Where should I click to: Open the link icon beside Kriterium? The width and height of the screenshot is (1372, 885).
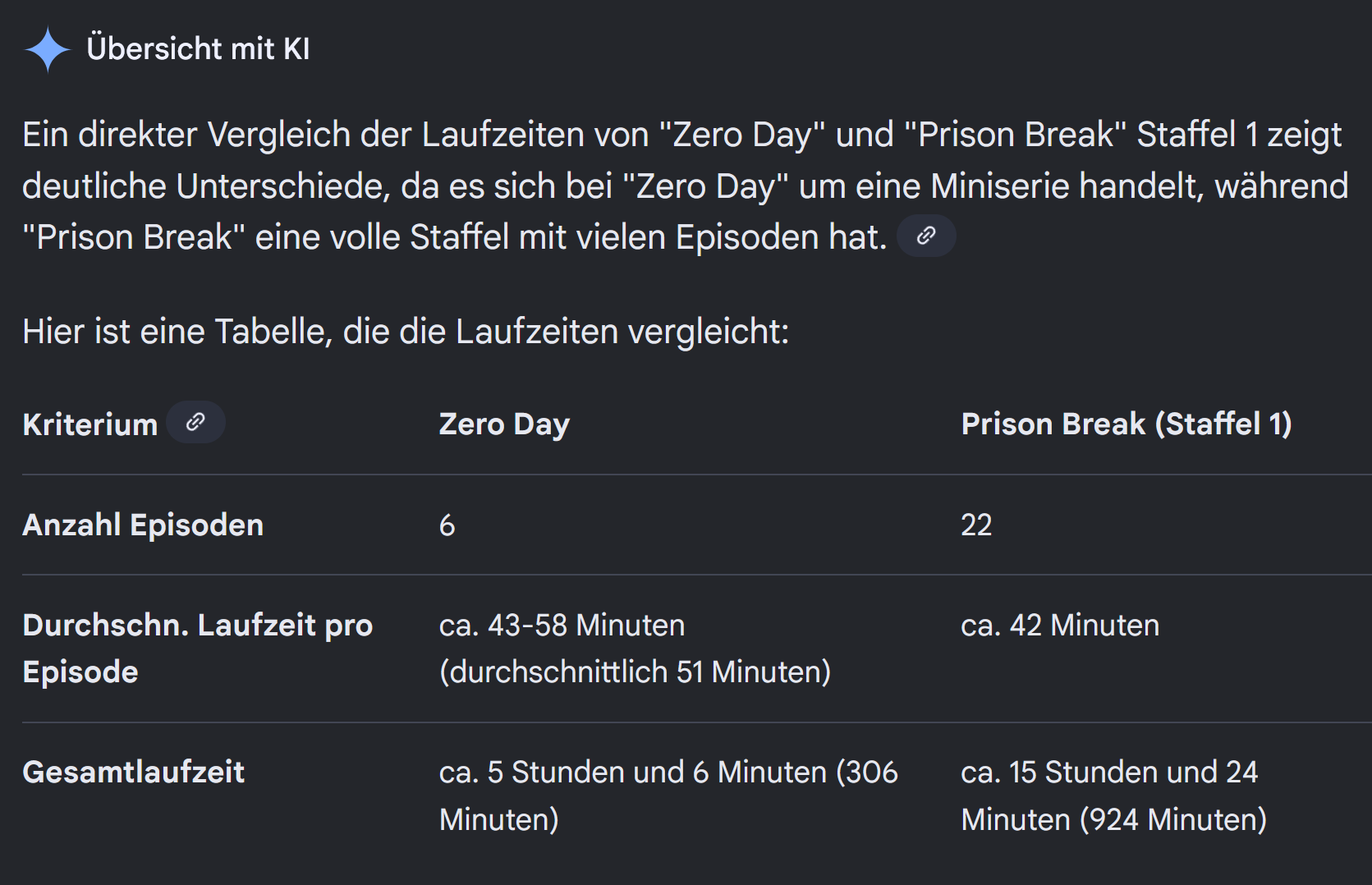(195, 423)
